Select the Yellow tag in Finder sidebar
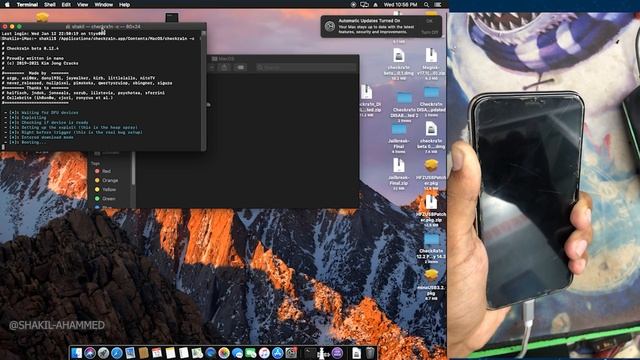This screenshot has width=640, height=360. [105, 189]
